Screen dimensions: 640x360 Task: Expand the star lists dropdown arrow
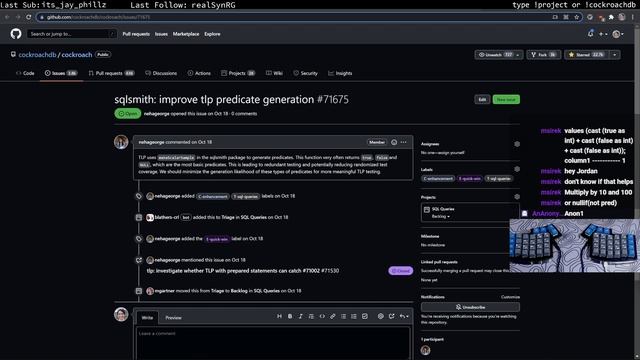click(614, 55)
